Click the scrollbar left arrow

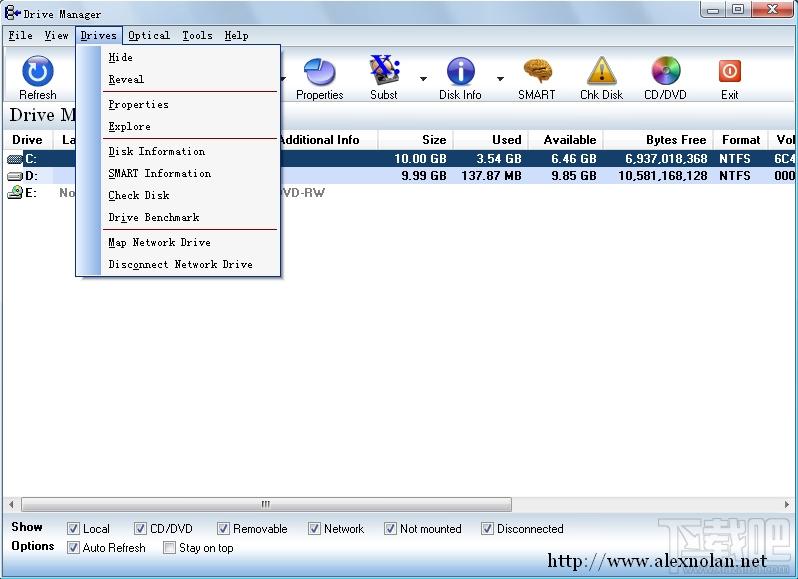click(x=11, y=504)
